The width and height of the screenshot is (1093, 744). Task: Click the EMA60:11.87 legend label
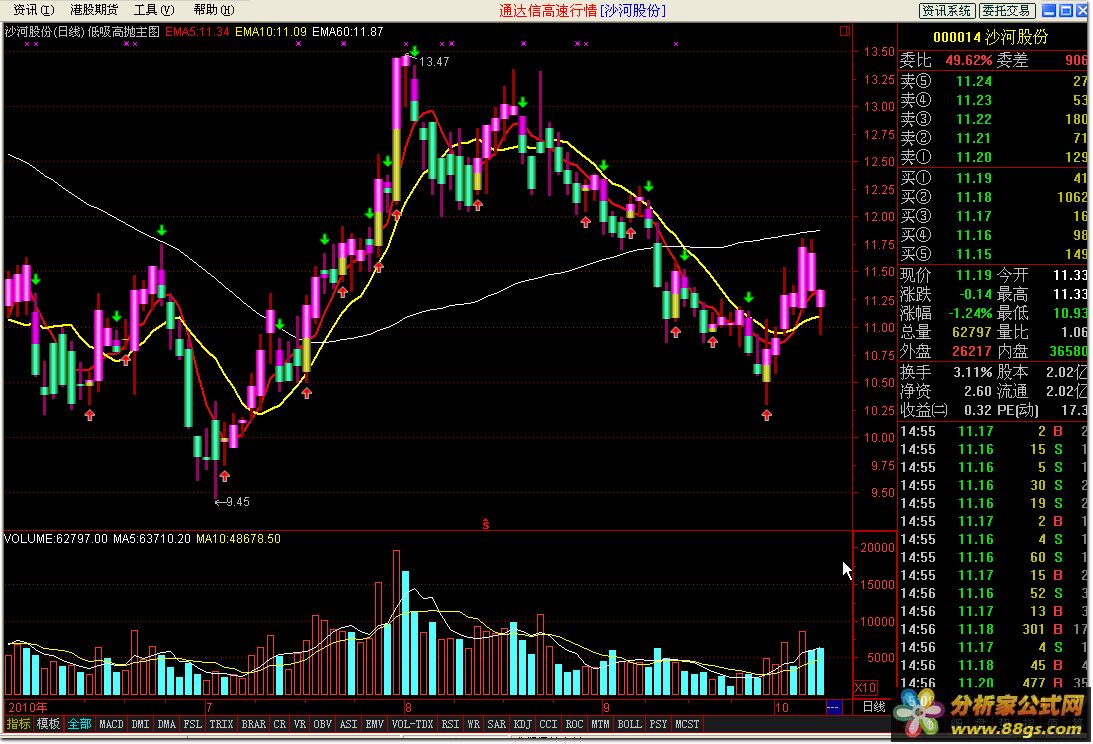click(348, 31)
